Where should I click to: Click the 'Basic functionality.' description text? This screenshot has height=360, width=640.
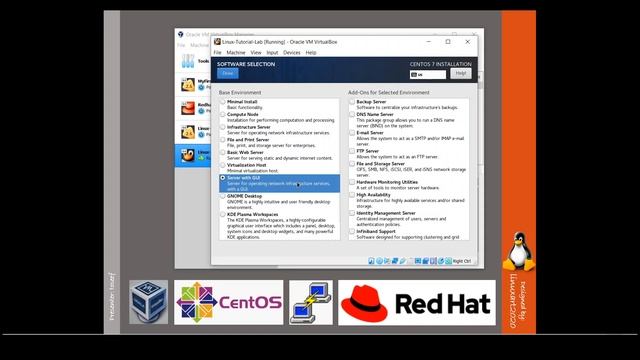pos(245,107)
